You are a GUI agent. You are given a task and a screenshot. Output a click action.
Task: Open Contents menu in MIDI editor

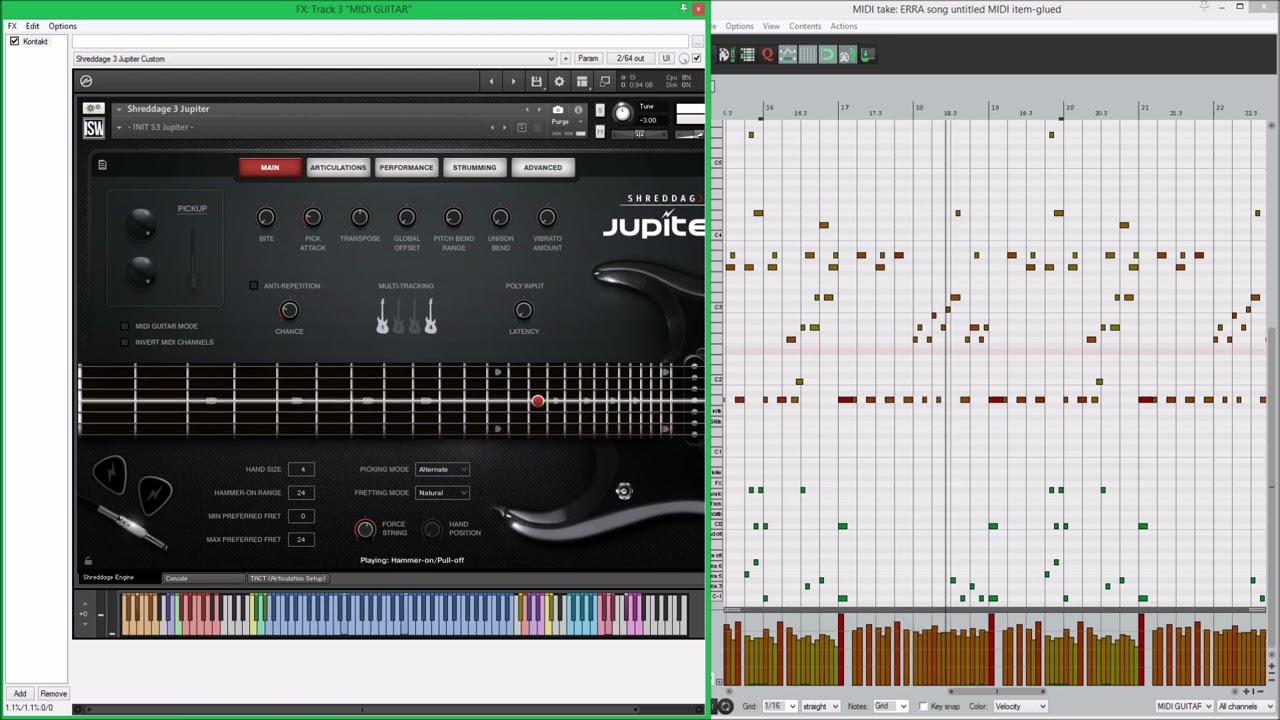(805, 26)
